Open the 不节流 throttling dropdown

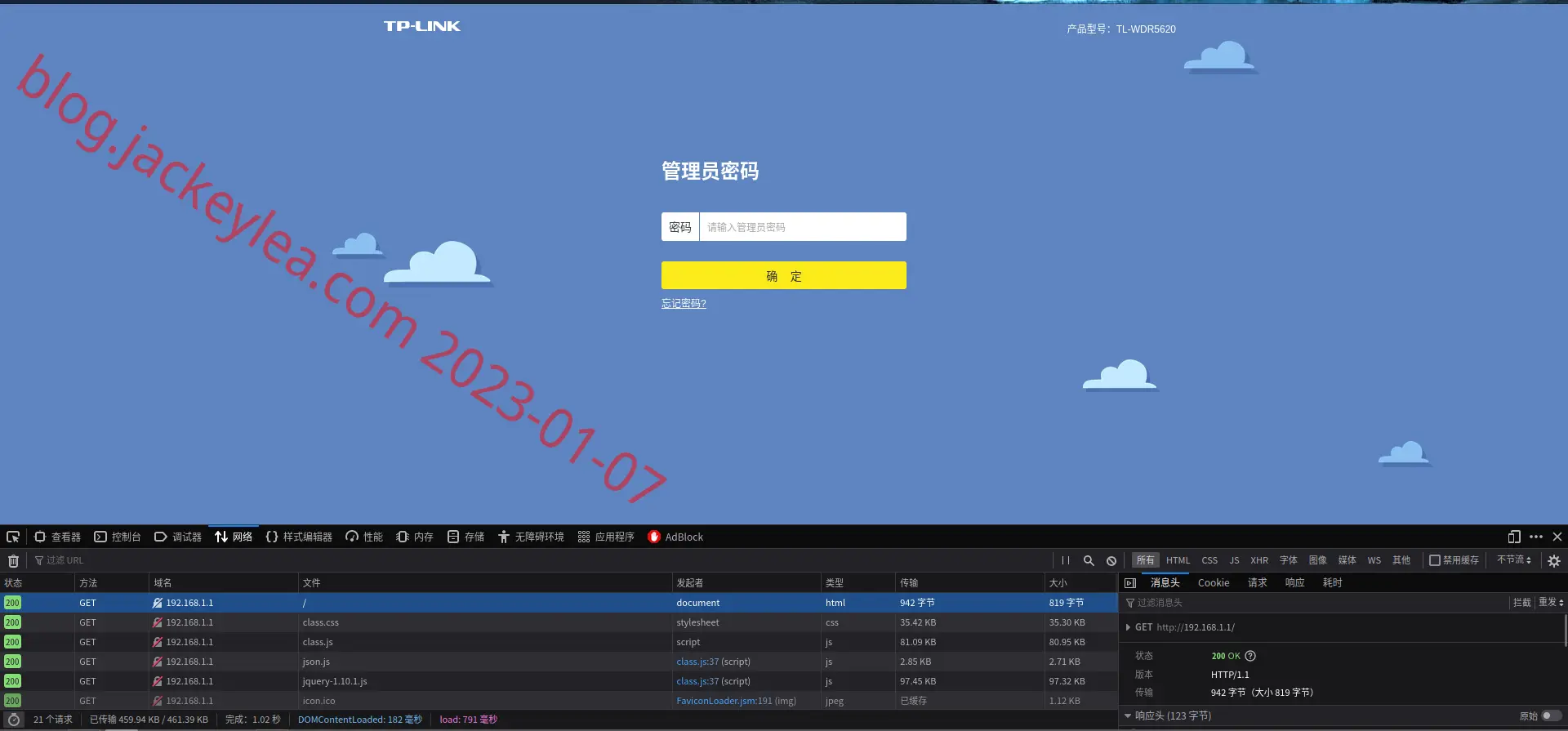click(x=1514, y=560)
